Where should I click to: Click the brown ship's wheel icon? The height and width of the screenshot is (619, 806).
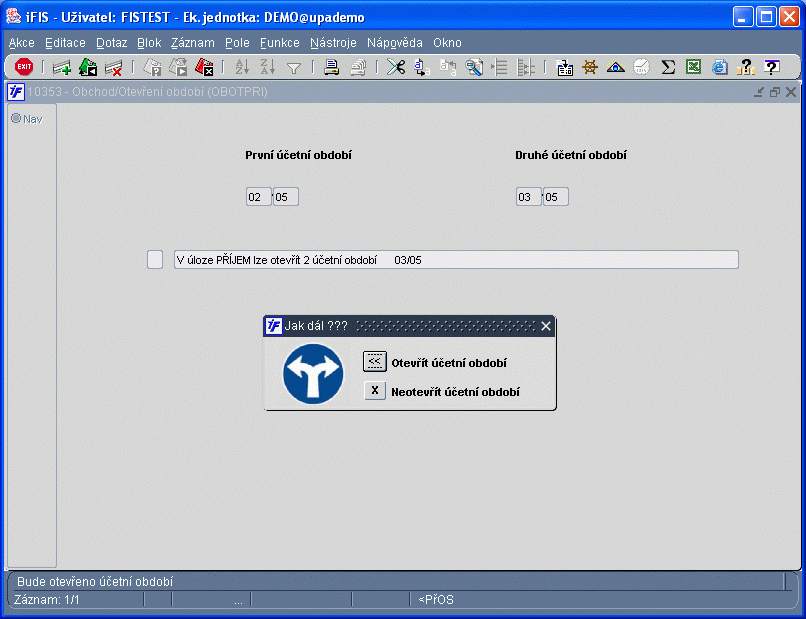tap(590, 67)
